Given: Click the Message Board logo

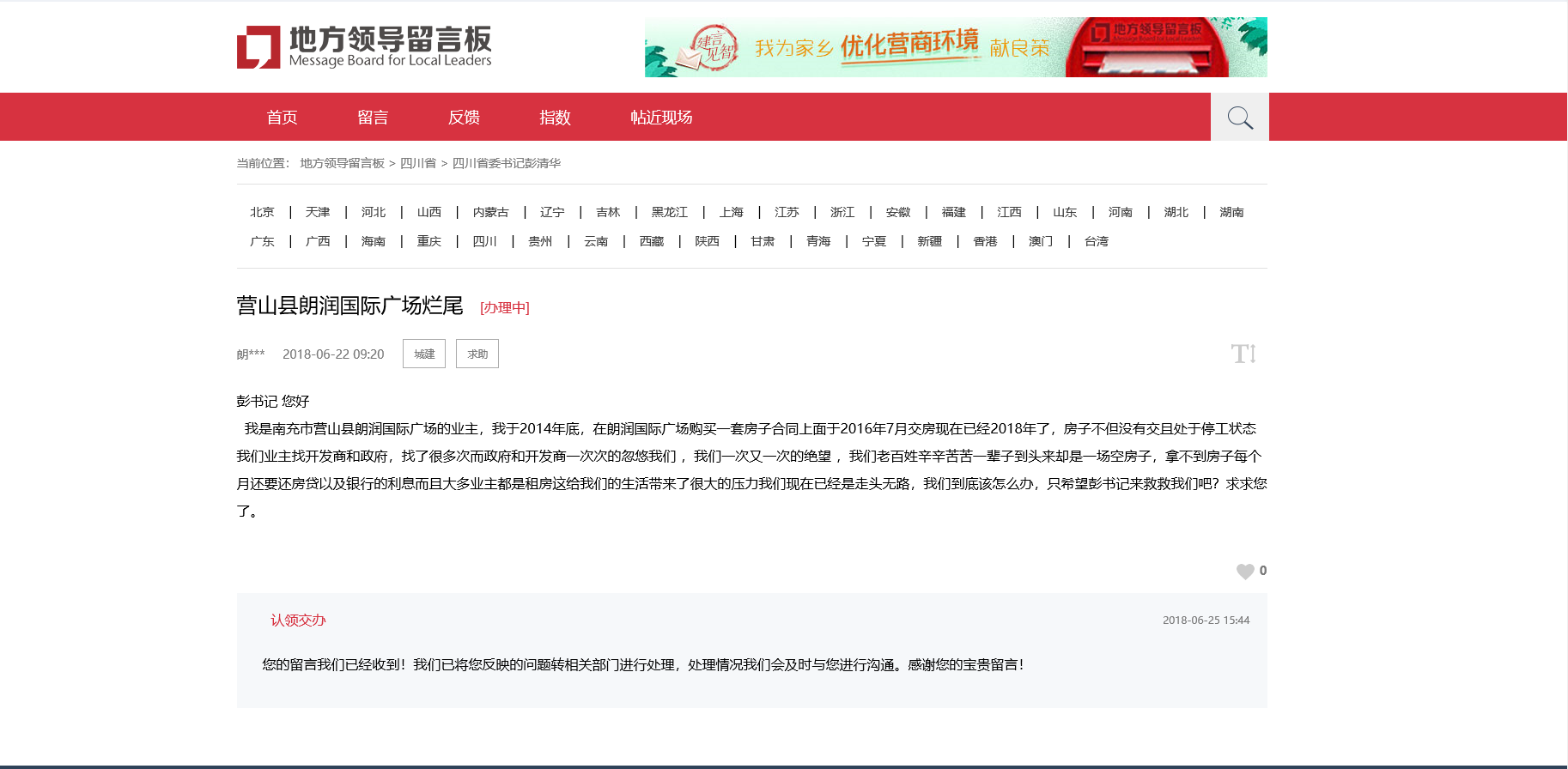Looking at the screenshot, I should (x=364, y=47).
